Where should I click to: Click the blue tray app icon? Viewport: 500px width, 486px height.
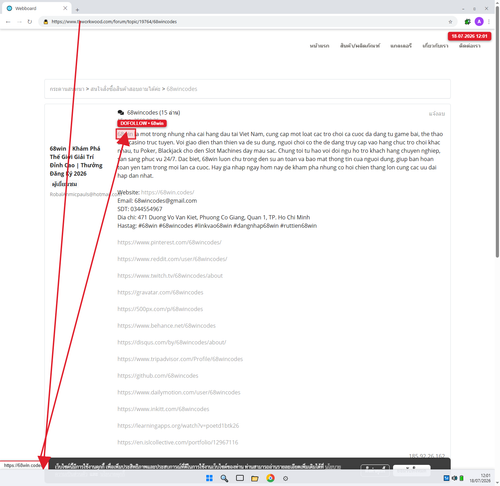[x=446, y=478]
